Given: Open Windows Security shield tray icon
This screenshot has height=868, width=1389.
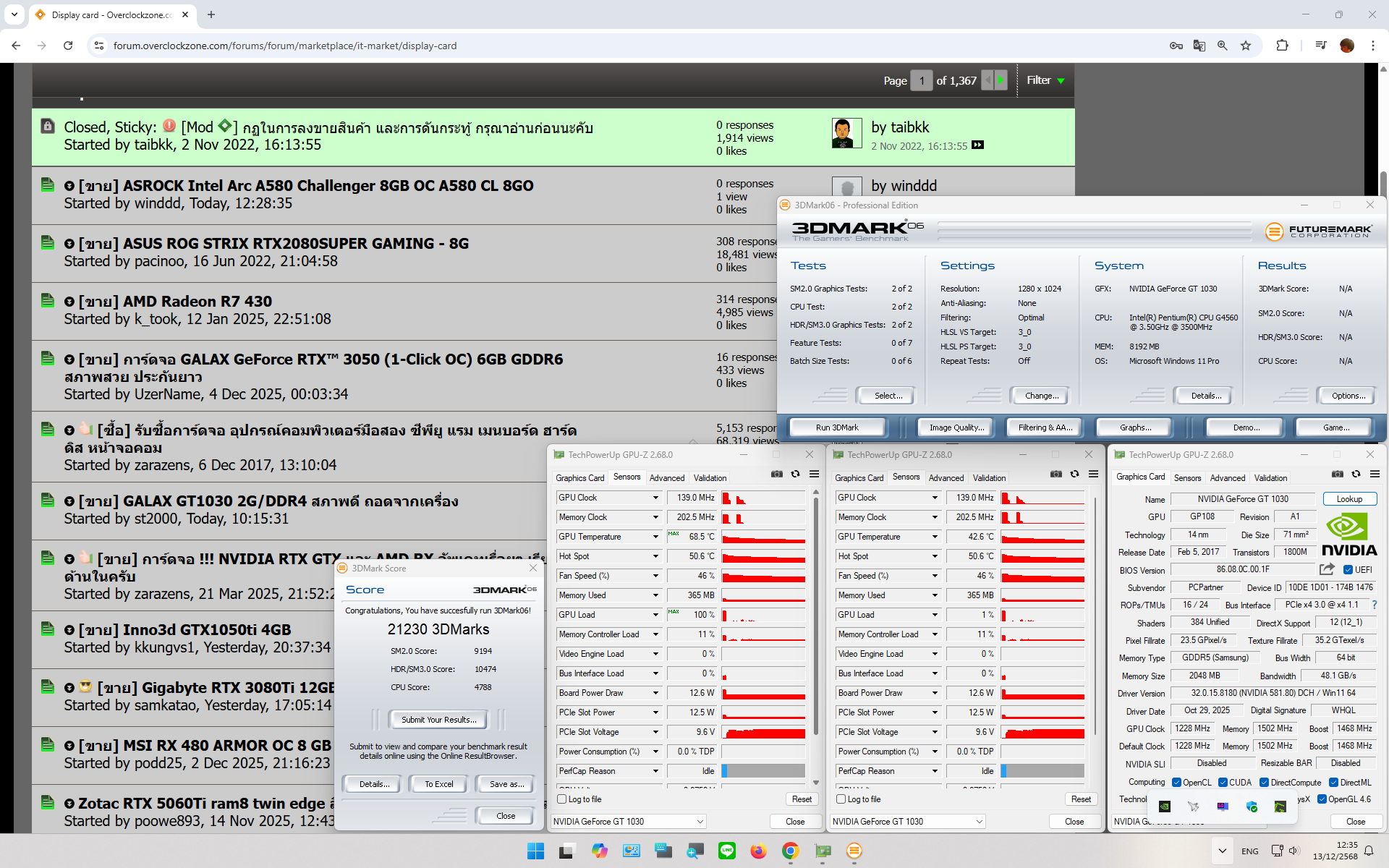Looking at the screenshot, I should (1252, 806).
